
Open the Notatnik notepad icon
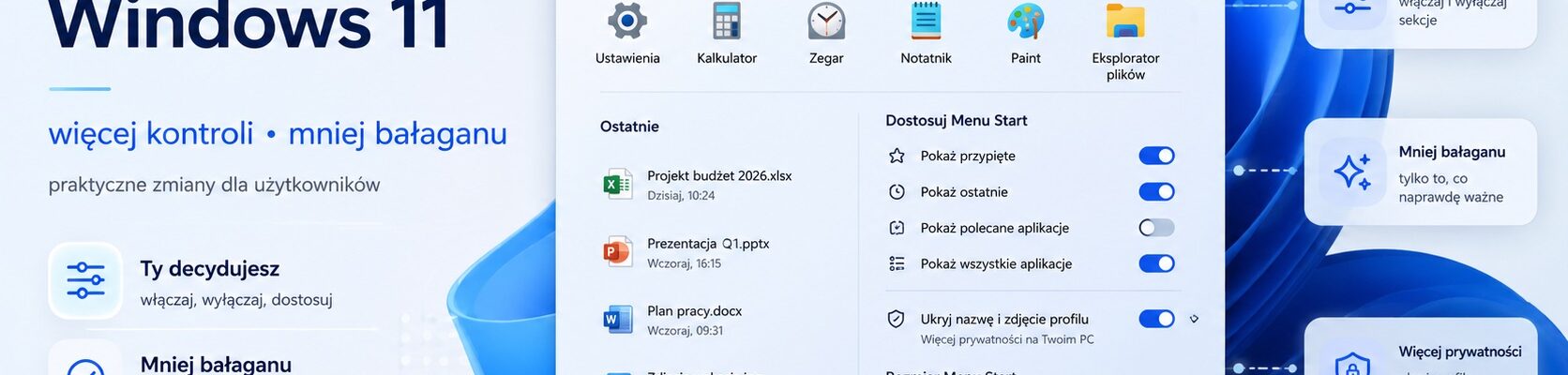point(926,21)
